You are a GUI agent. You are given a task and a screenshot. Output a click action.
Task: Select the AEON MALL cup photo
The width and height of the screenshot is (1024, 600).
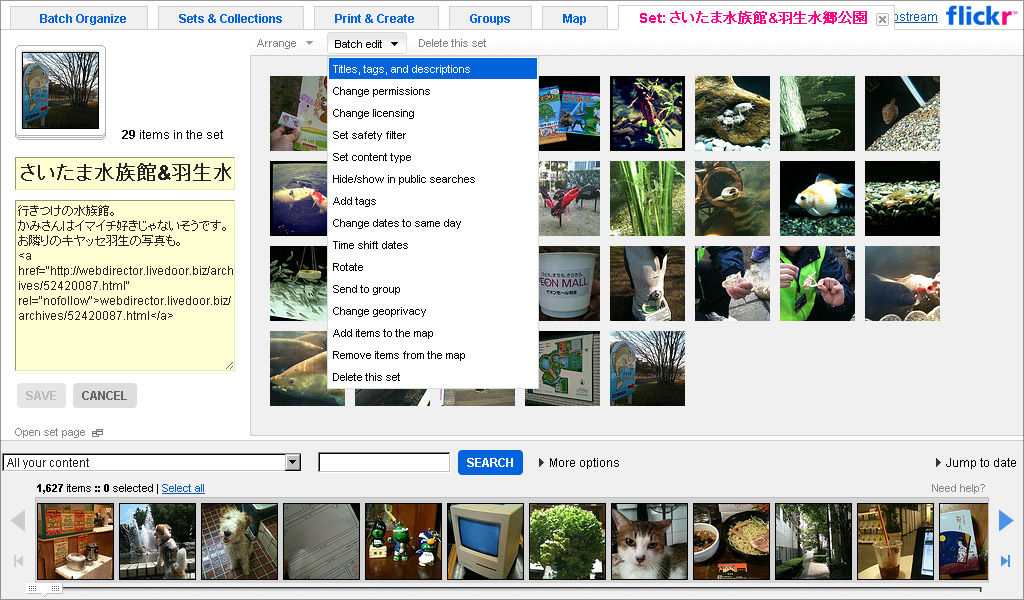(x=568, y=283)
